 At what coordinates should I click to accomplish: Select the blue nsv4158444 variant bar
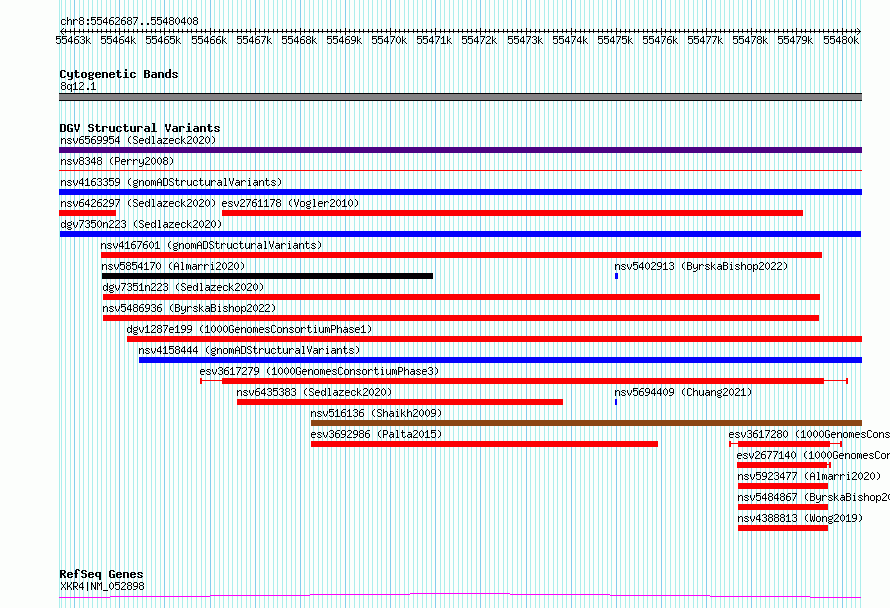(501, 360)
